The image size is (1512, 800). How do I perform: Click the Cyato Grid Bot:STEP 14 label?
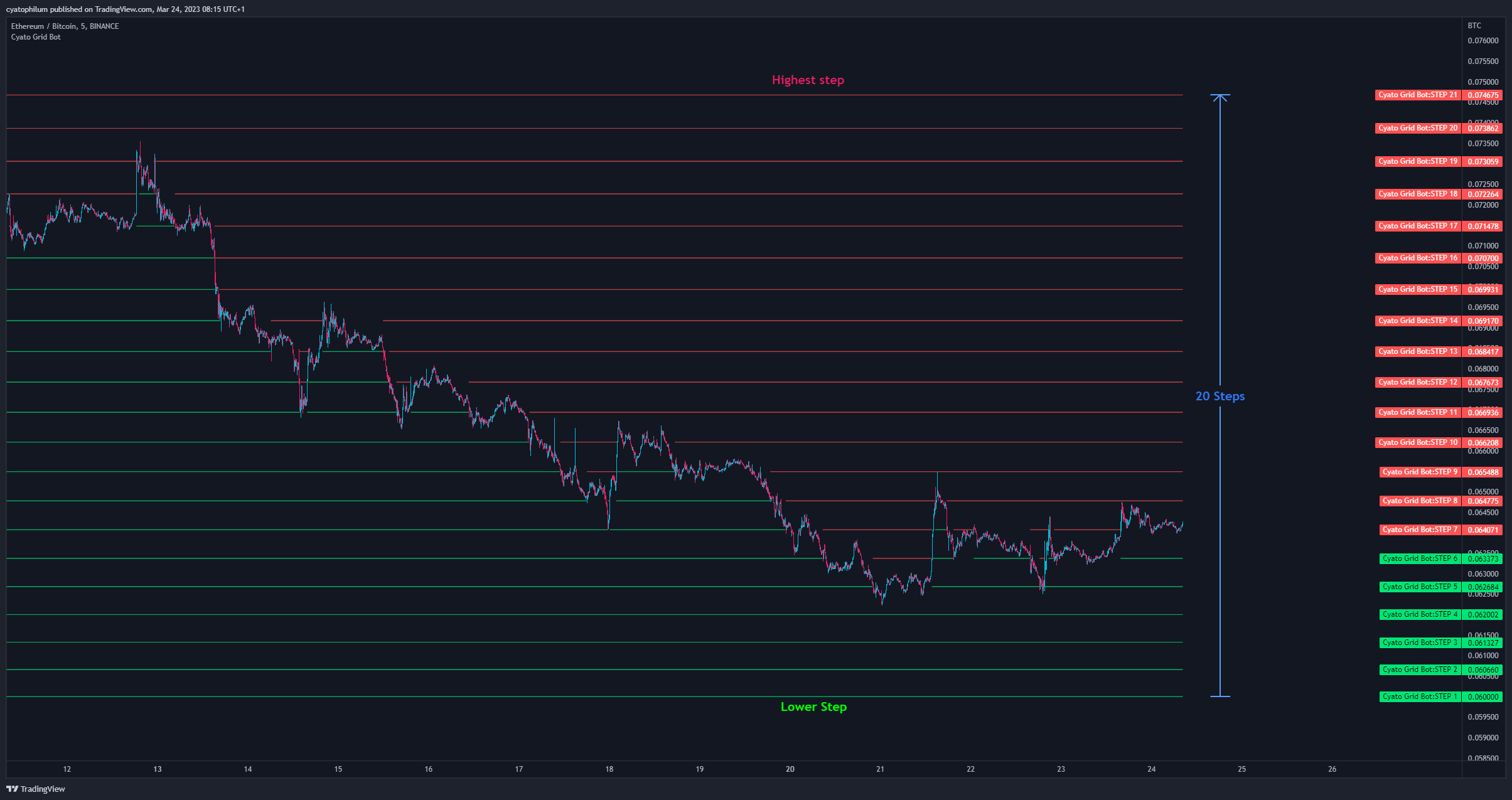1418,321
